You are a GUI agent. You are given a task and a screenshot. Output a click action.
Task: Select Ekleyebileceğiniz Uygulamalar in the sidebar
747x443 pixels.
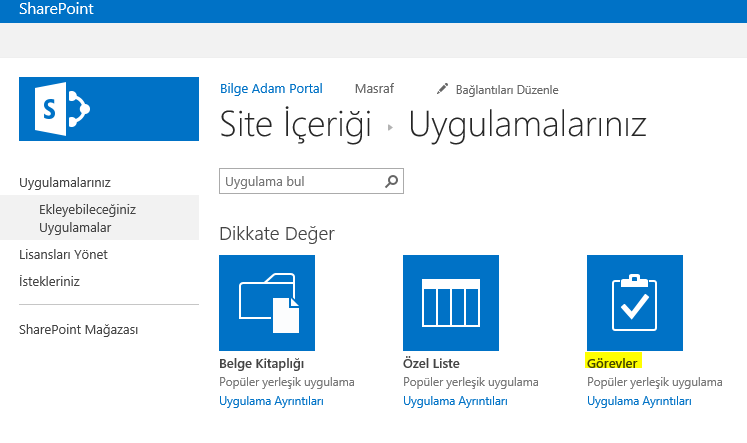pyautogui.click(x=88, y=218)
